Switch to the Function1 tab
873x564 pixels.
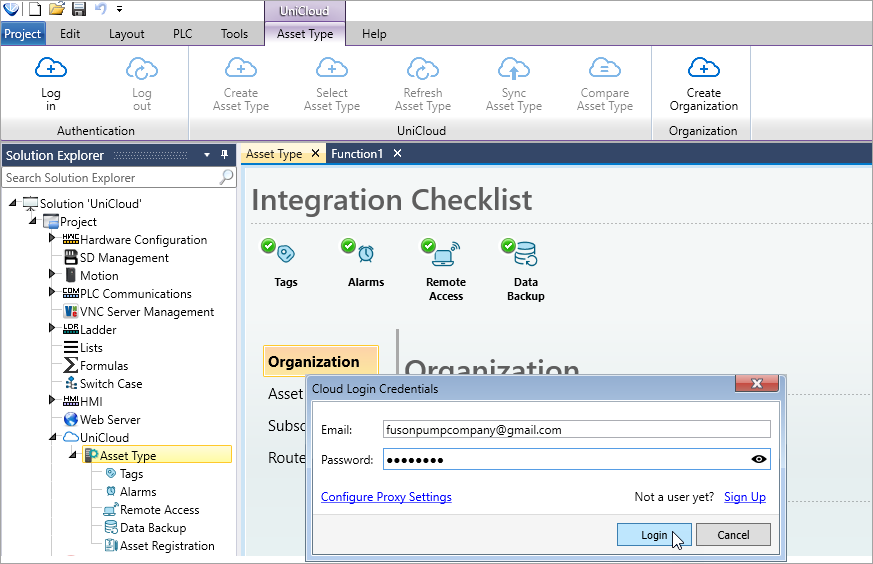tap(357, 154)
